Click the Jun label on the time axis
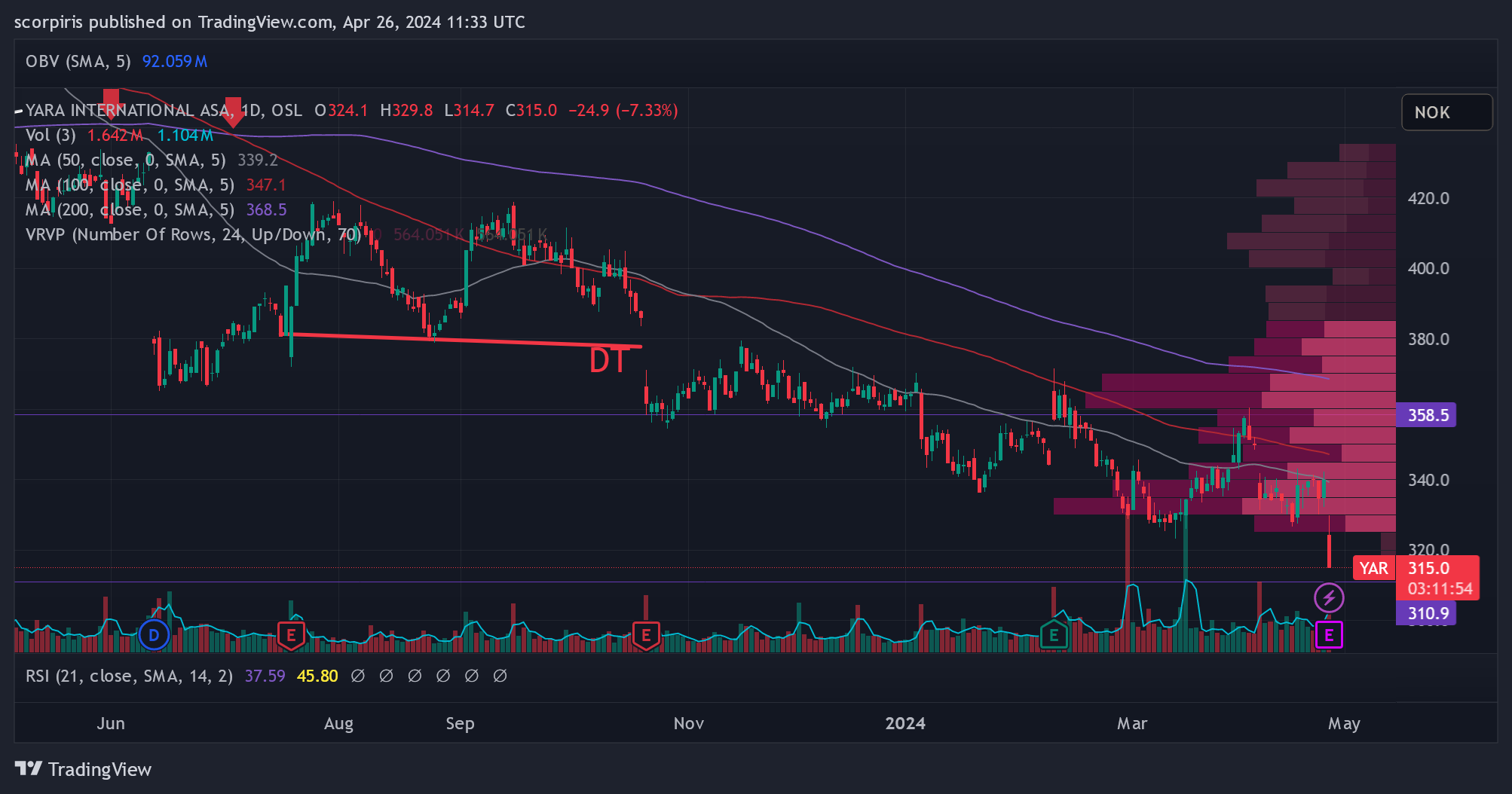Screen dimensions: 1512x794 click(x=111, y=723)
